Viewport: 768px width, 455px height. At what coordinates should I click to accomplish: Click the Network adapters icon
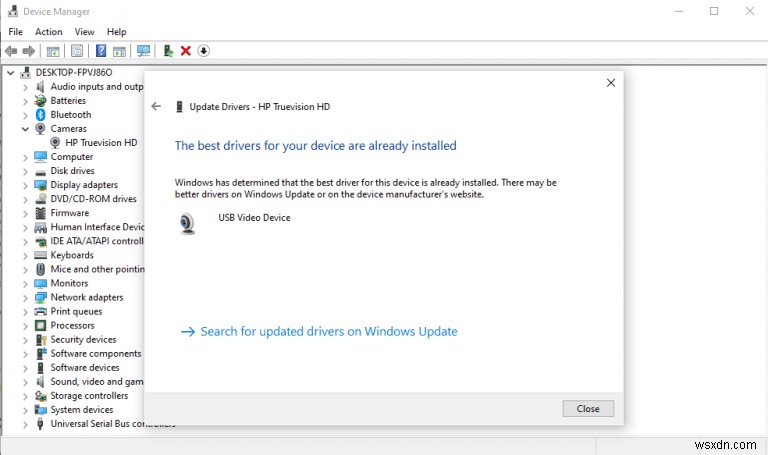tap(40, 297)
